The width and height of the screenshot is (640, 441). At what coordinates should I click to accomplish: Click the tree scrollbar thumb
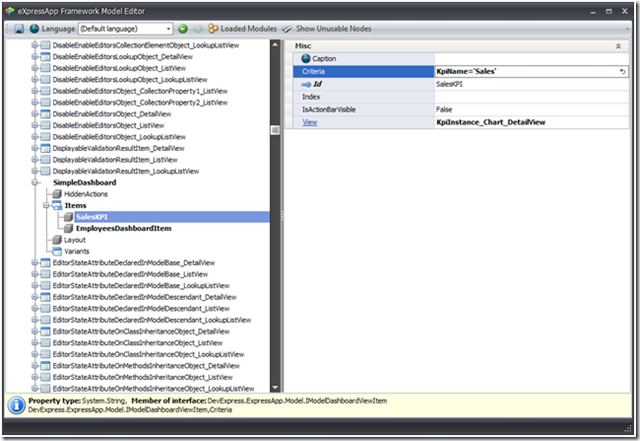[275, 130]
